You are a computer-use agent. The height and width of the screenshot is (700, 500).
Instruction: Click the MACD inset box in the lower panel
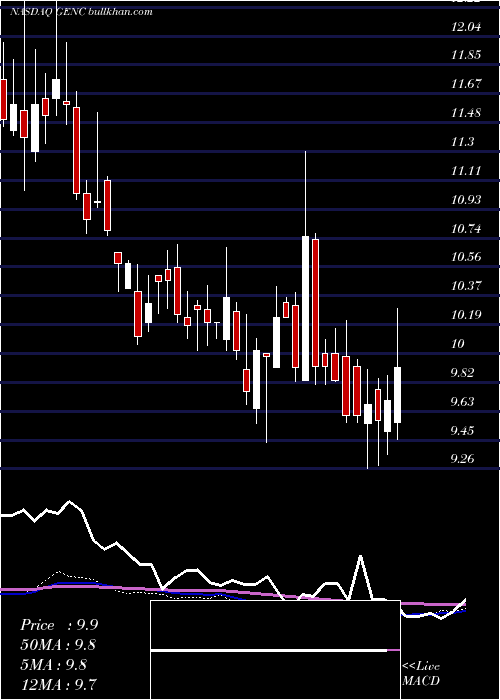[x=275, y=650]
